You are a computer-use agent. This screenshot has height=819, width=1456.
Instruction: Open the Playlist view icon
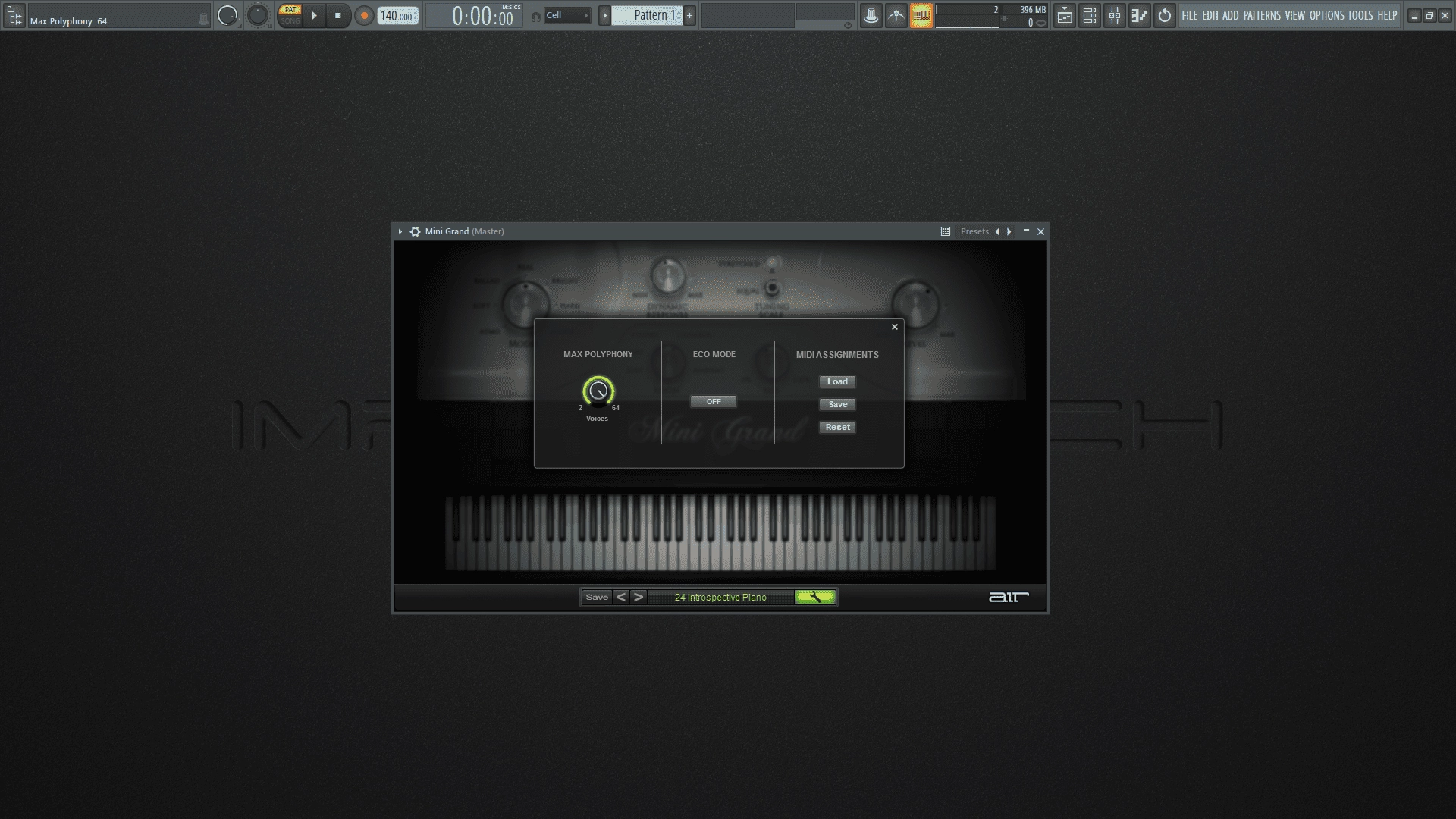click(1065, 15)
